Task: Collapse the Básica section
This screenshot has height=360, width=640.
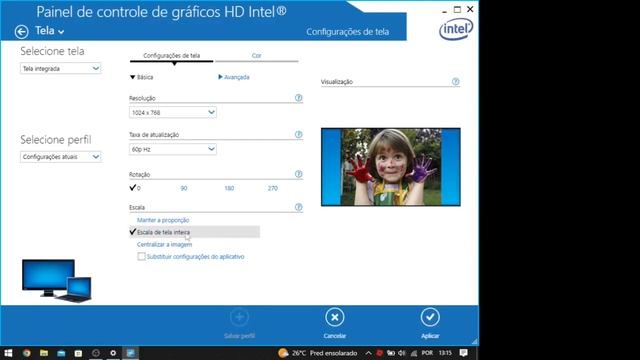Action: click(142, 77)
